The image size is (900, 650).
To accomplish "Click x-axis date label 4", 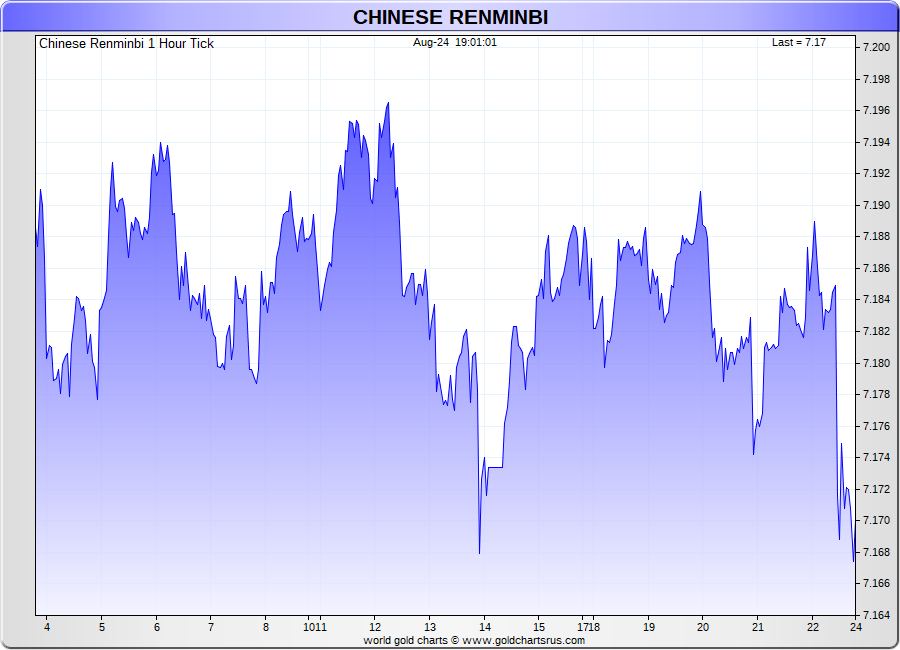I will (x=47, y=627).
